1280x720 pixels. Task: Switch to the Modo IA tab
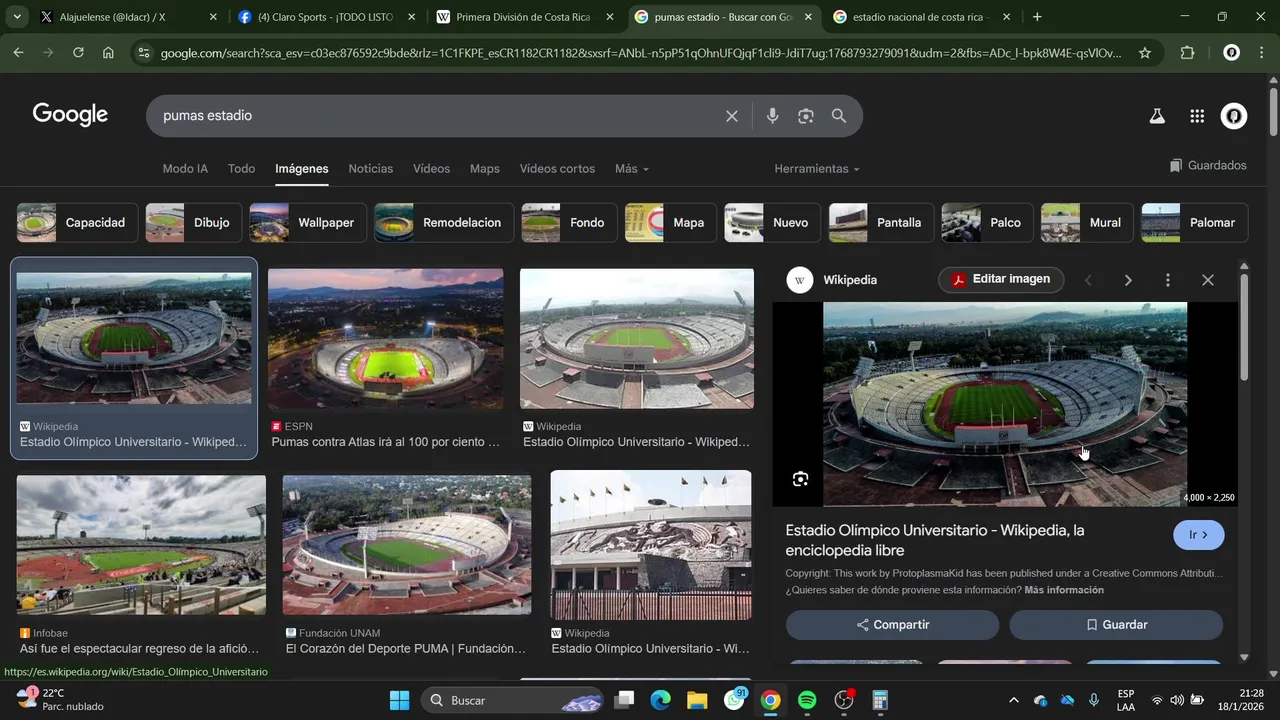(x=185, y=169)
